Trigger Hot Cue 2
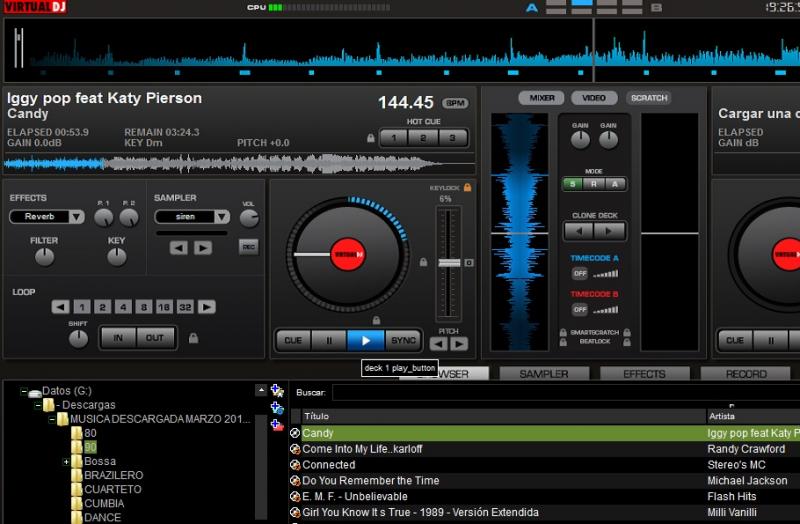This screenshot has height=524, width=800. point(423,138)
